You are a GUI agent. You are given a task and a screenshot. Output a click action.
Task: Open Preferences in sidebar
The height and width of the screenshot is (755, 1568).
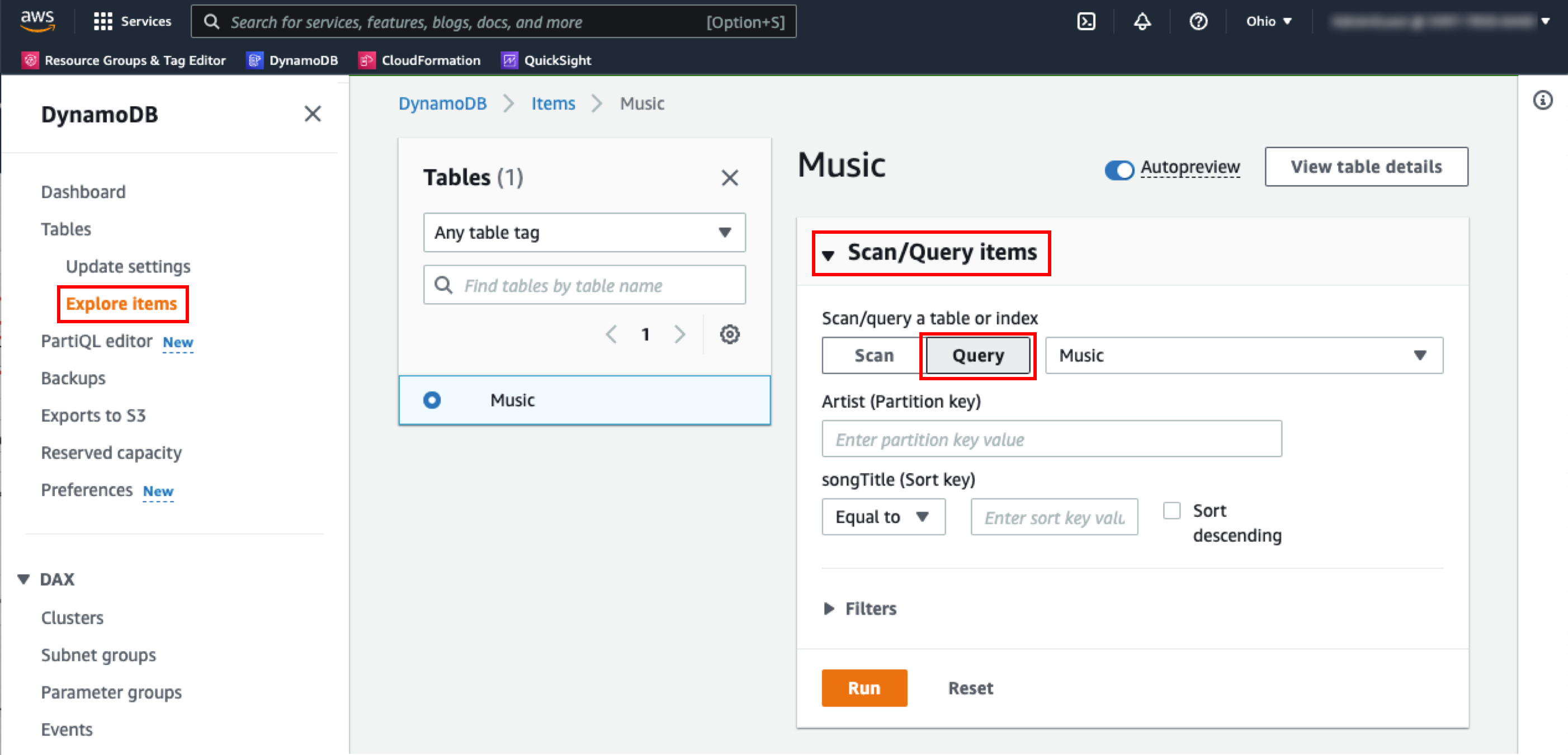click(87, 489)
